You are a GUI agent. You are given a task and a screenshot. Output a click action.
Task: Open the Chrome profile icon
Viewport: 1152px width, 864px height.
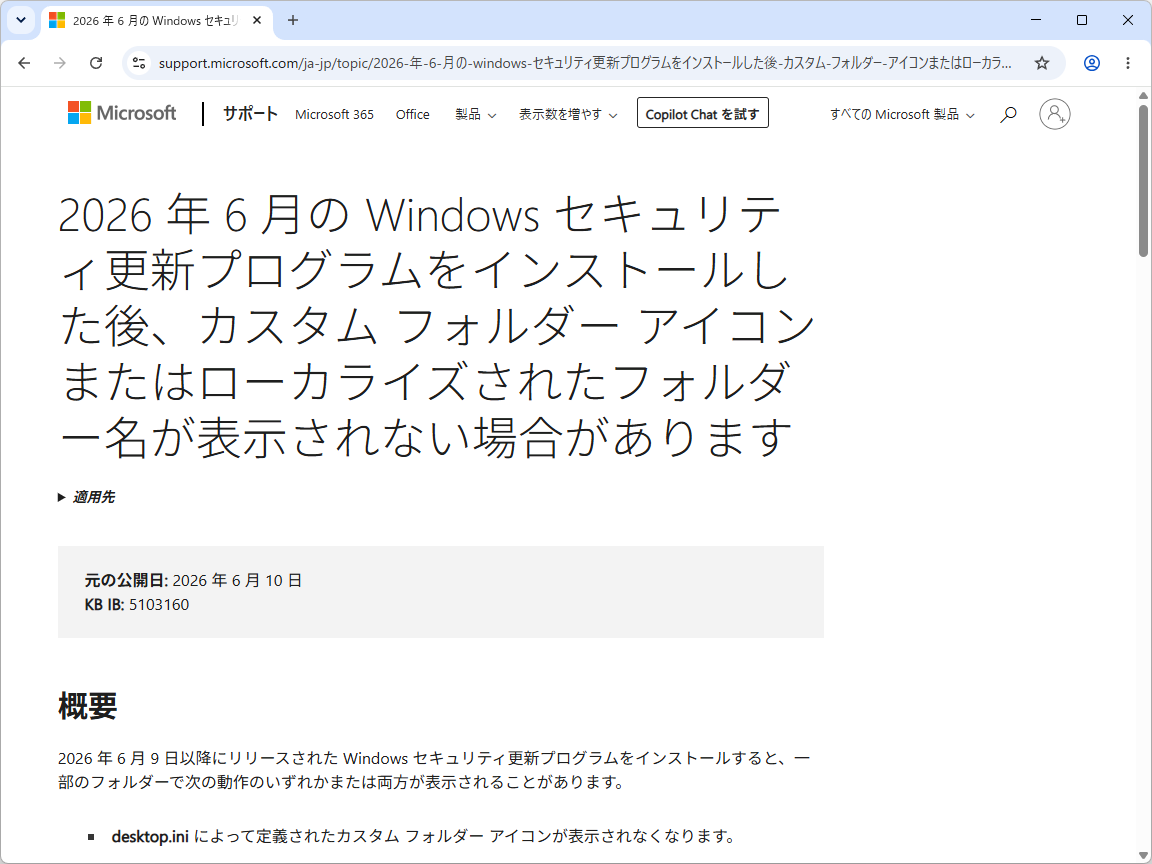click(x=1092, y=63)
